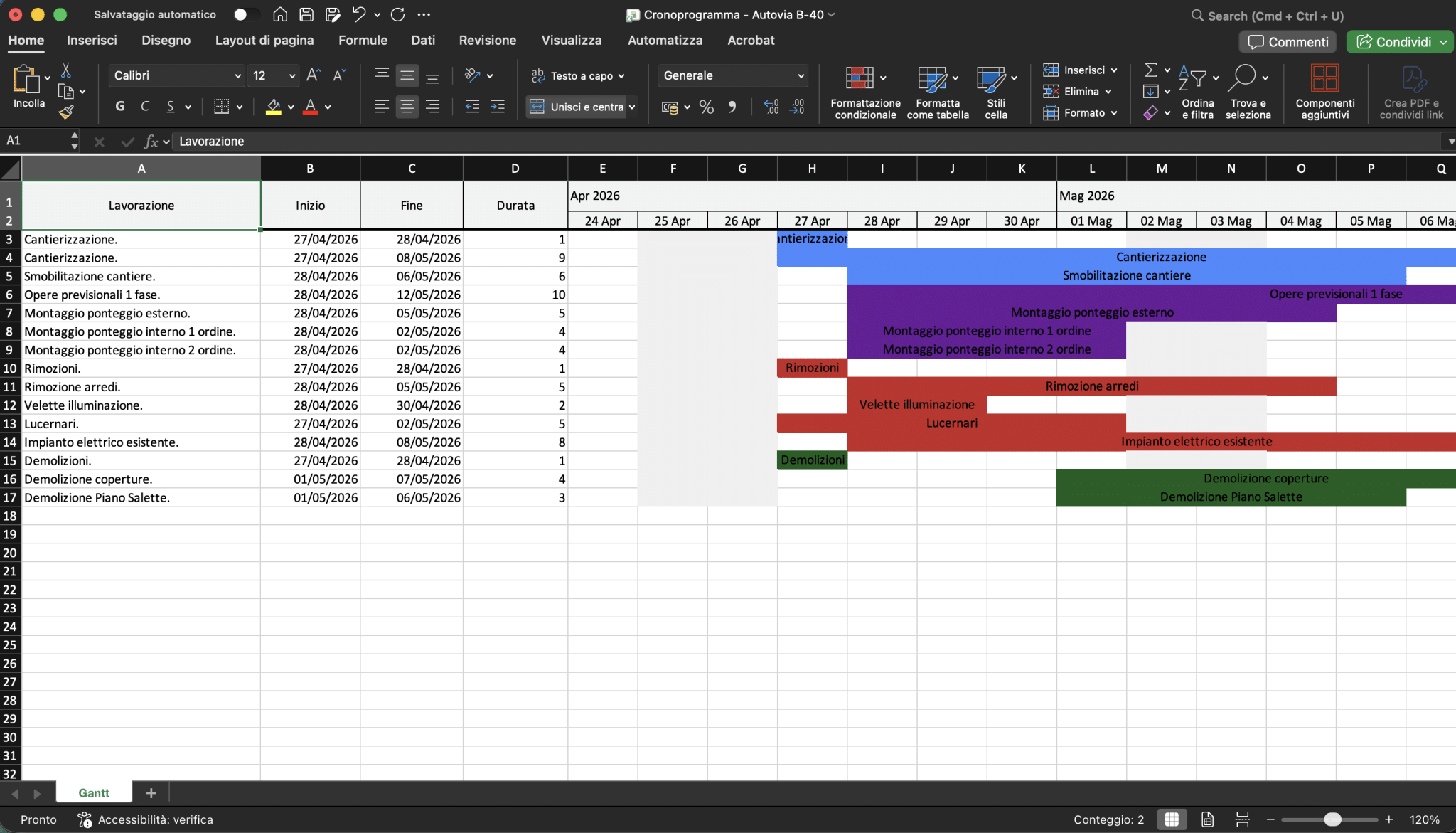Click Ordina e filtra button
Viewport: 1456px width, 833px height.
[1198, 92]
